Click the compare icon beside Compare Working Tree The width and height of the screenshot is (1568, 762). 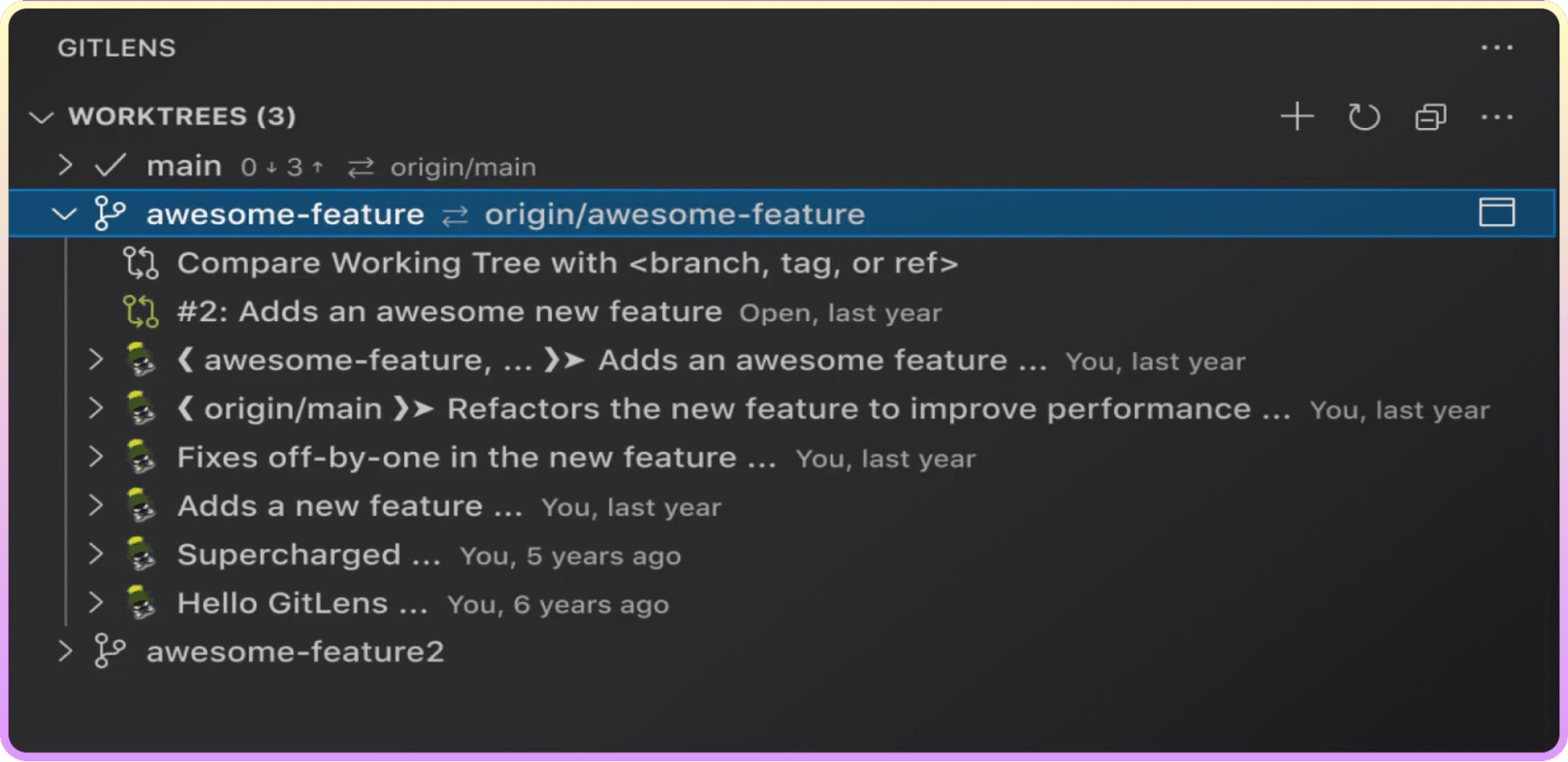coord(141,264)
